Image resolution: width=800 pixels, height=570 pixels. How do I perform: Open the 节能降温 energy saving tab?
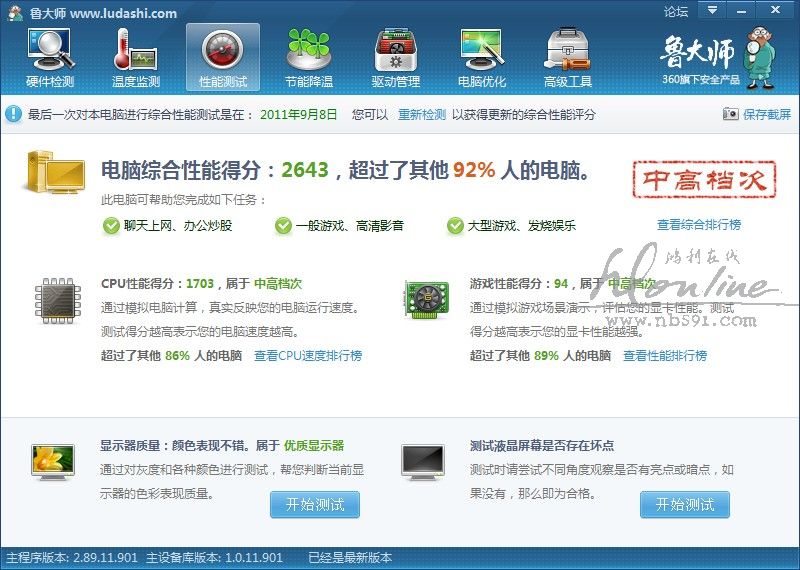(x=309, y=58)
